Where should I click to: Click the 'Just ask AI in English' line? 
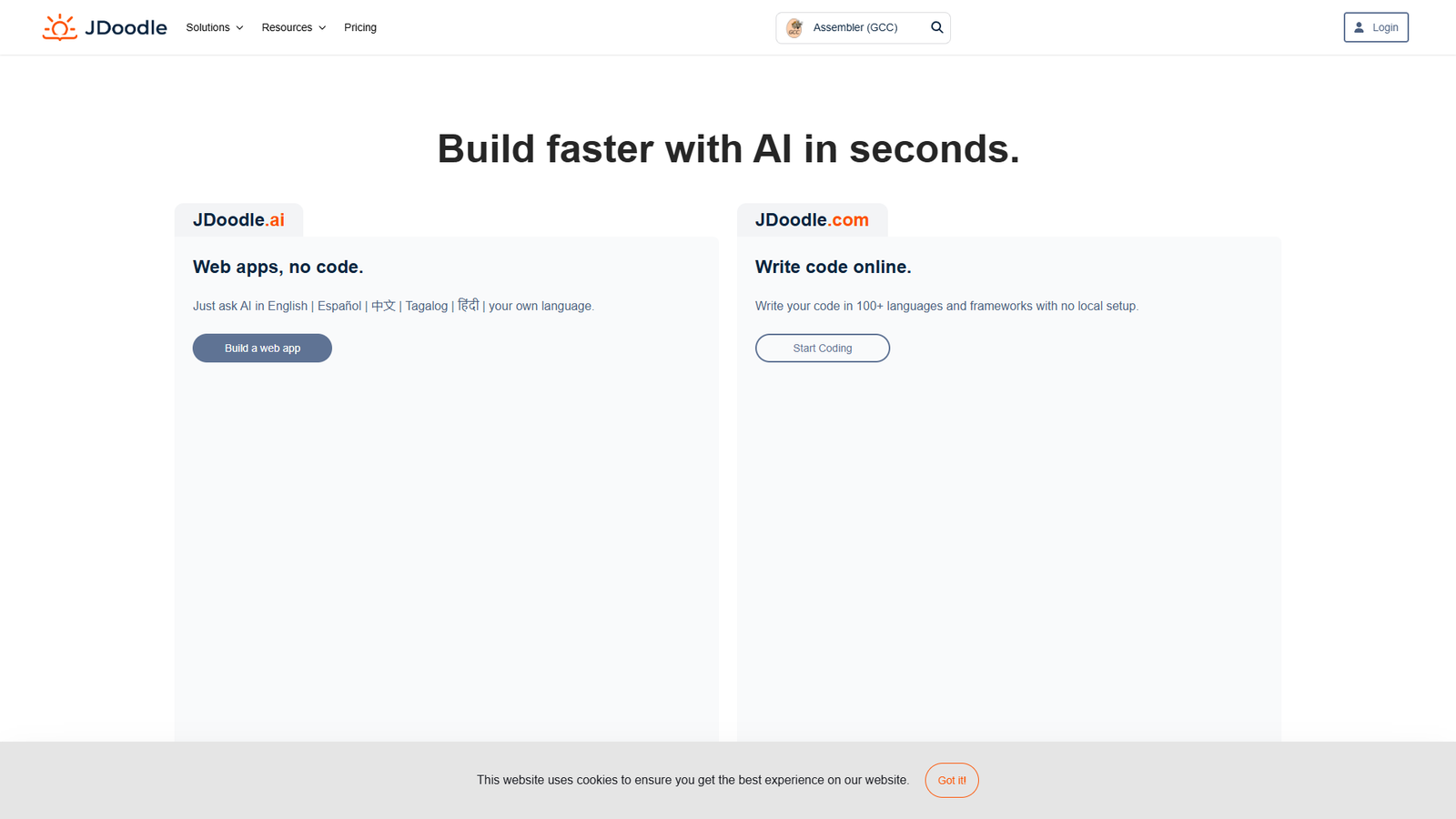393,306
